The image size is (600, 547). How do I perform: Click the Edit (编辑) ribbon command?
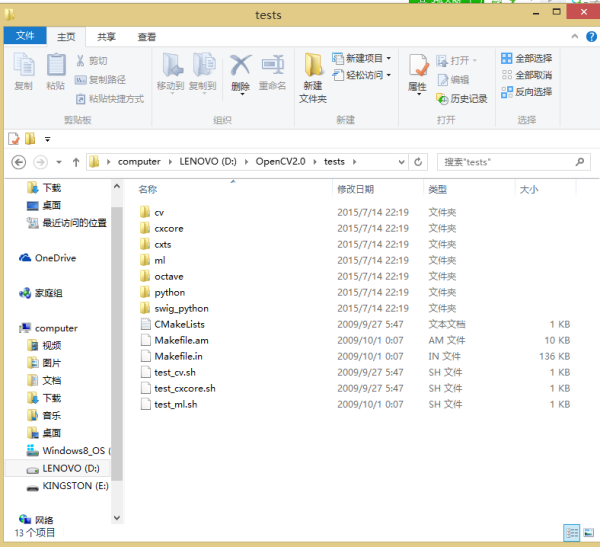point(453,80)
